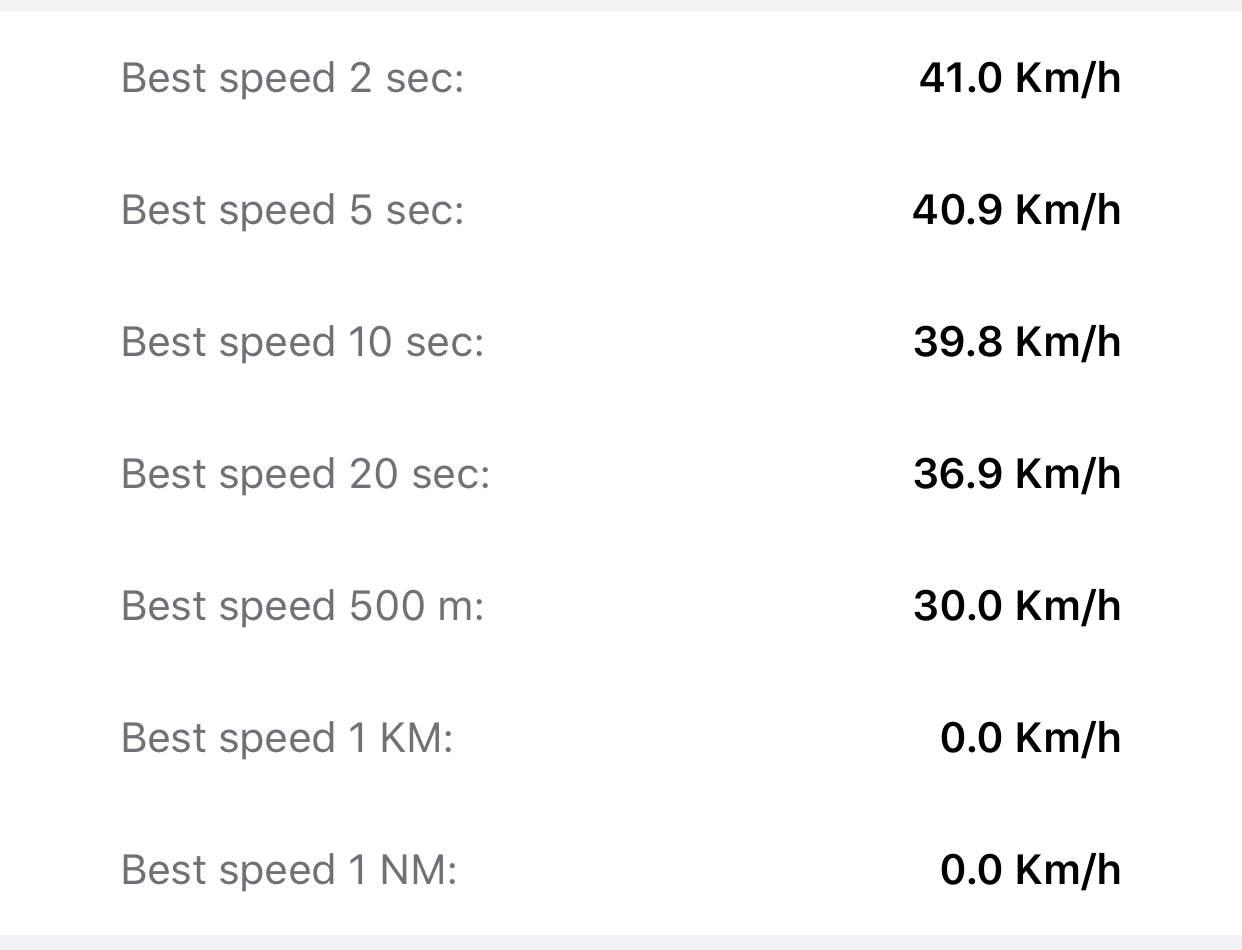The height and width of the screenshot is (950, 1242).
Task: Tap the Km/h unit beside 40.9
Action: point(1068,210)
